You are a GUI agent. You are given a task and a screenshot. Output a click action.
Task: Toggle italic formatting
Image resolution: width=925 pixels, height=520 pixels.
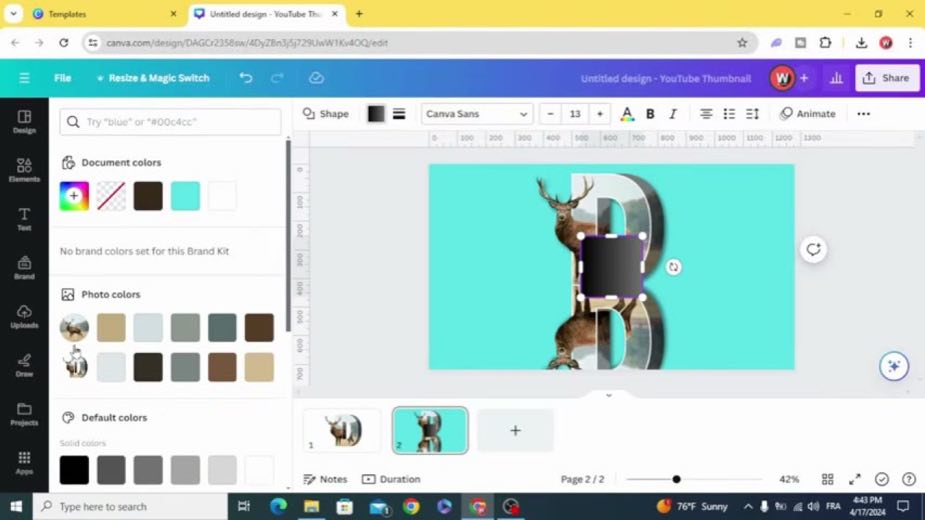coord(673,114)
